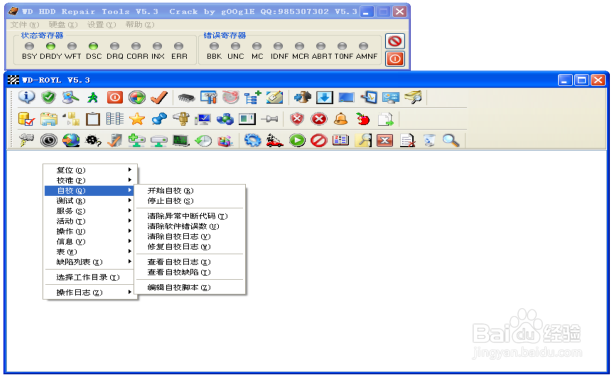
Task: Click the monitor with tools icon
Action: click(208, 97)
